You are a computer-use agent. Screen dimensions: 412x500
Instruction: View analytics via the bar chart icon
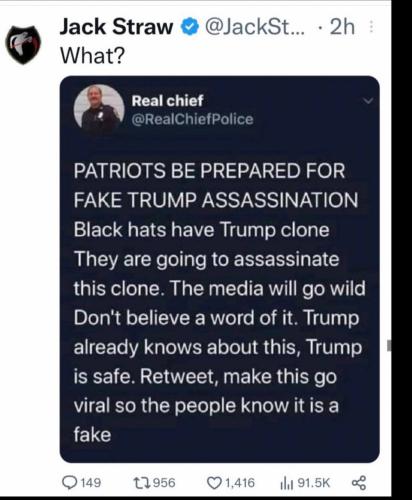point(287,483)
